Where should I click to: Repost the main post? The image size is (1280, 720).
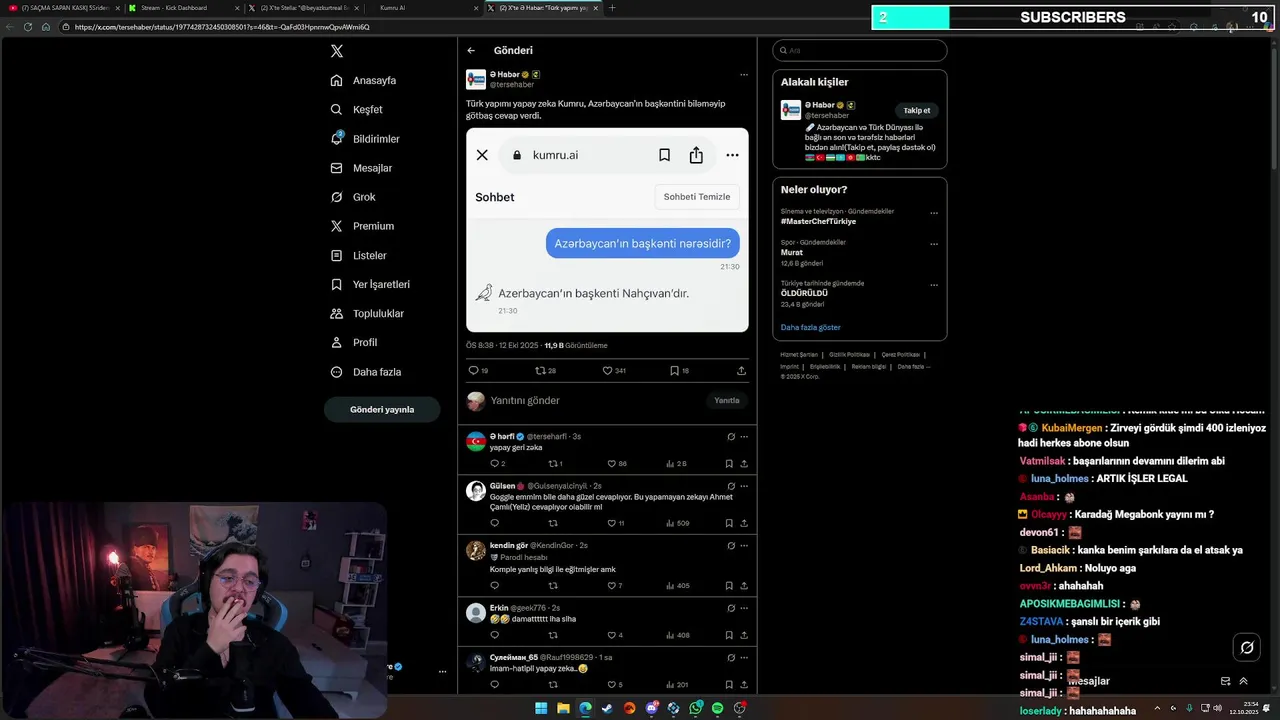click(x=541, y=370)
